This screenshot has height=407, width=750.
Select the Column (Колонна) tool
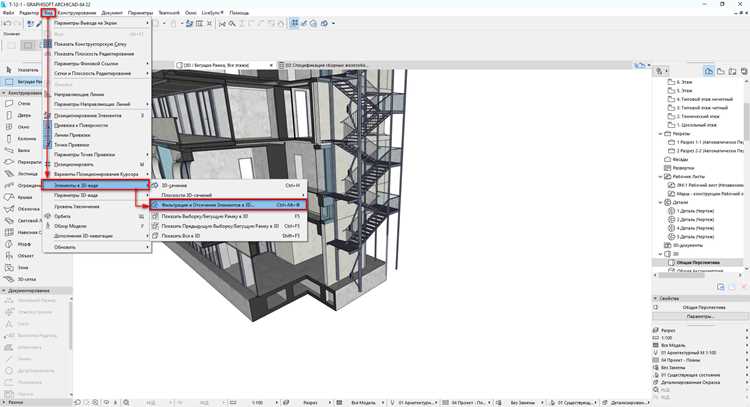pos(20,139)
